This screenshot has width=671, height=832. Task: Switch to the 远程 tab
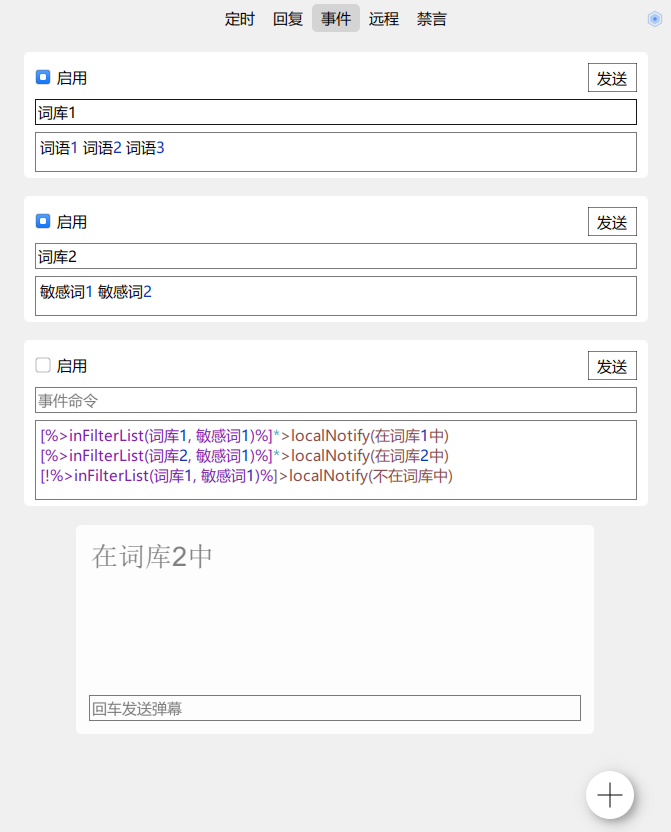(383, 18)
